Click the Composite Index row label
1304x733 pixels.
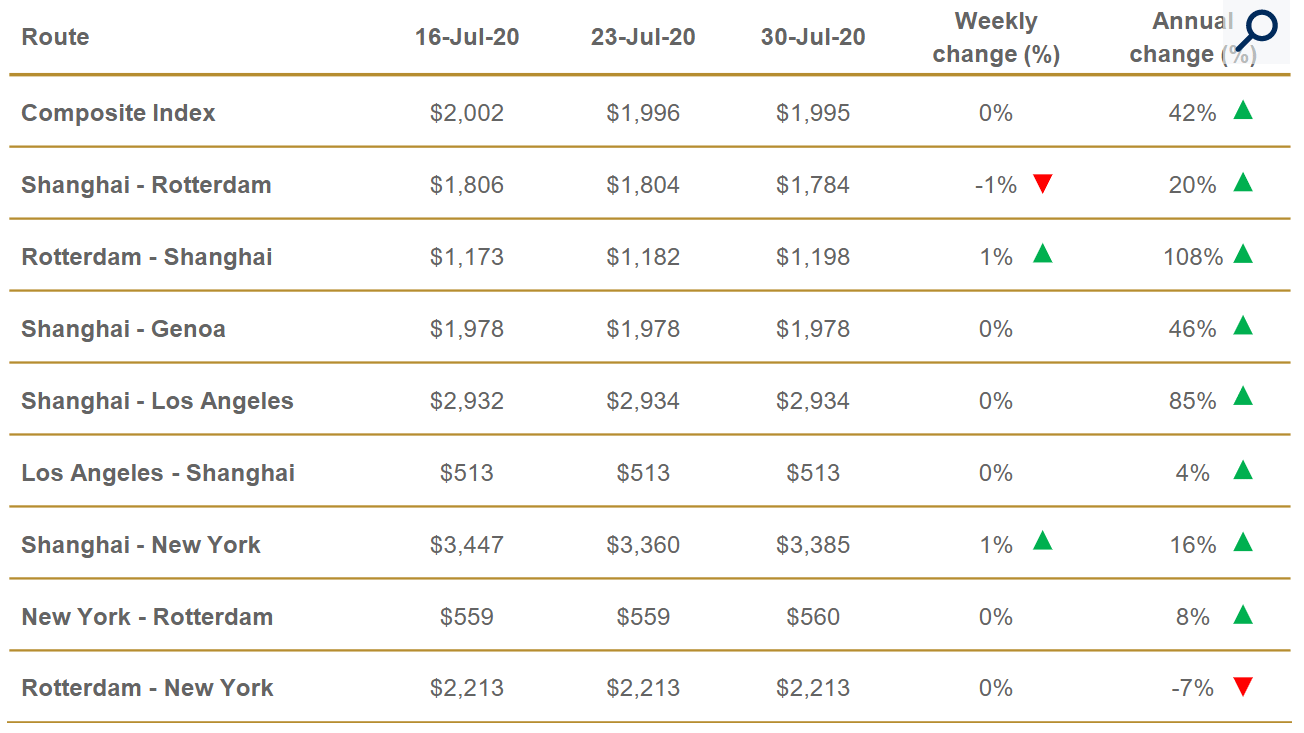point(118,113)
